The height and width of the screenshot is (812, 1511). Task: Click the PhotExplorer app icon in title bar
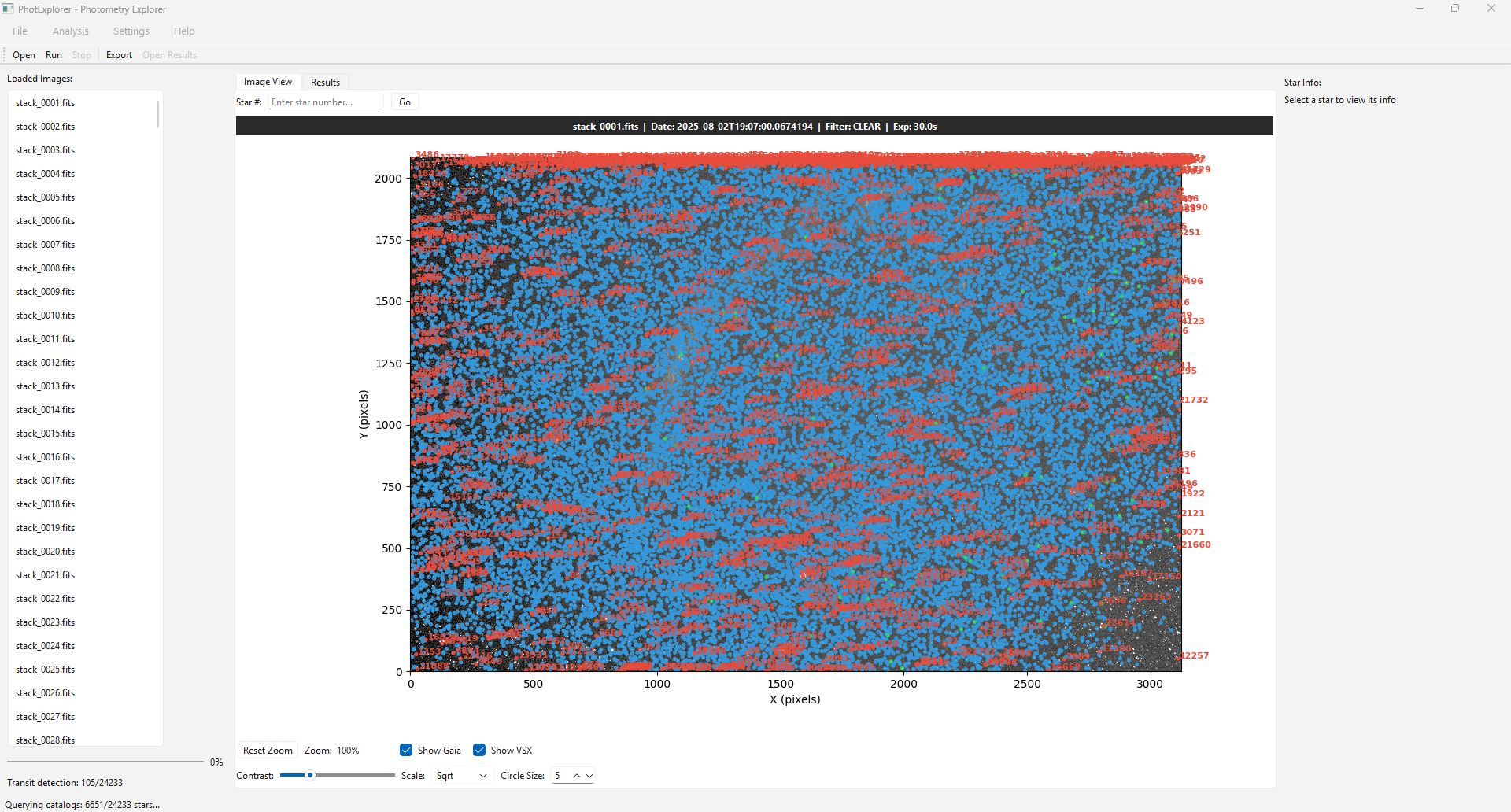(8, 9)
